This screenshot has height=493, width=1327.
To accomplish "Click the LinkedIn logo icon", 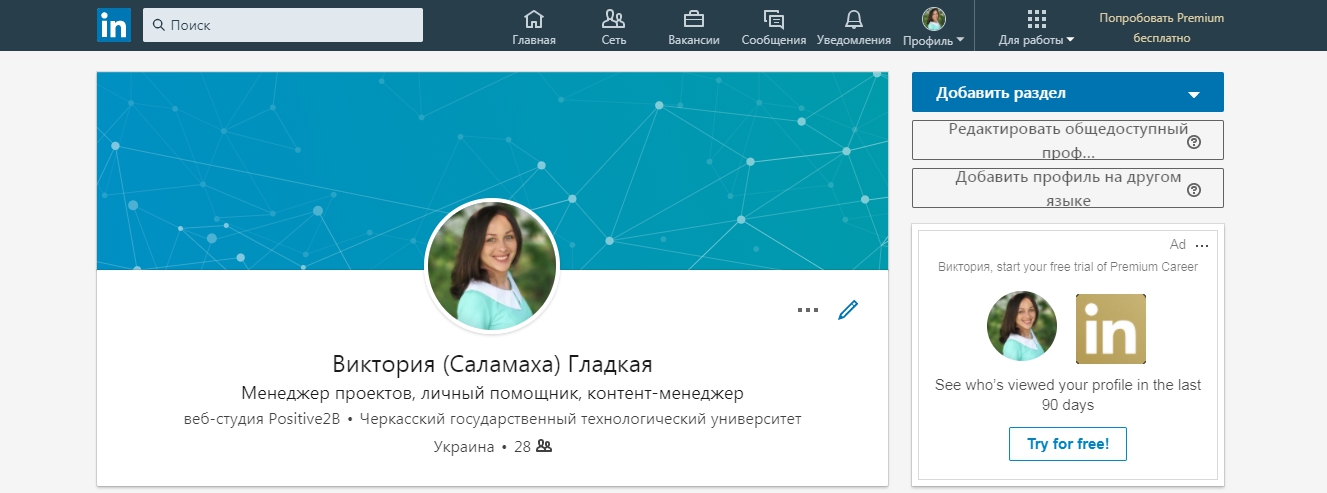I will coord(114,24).
